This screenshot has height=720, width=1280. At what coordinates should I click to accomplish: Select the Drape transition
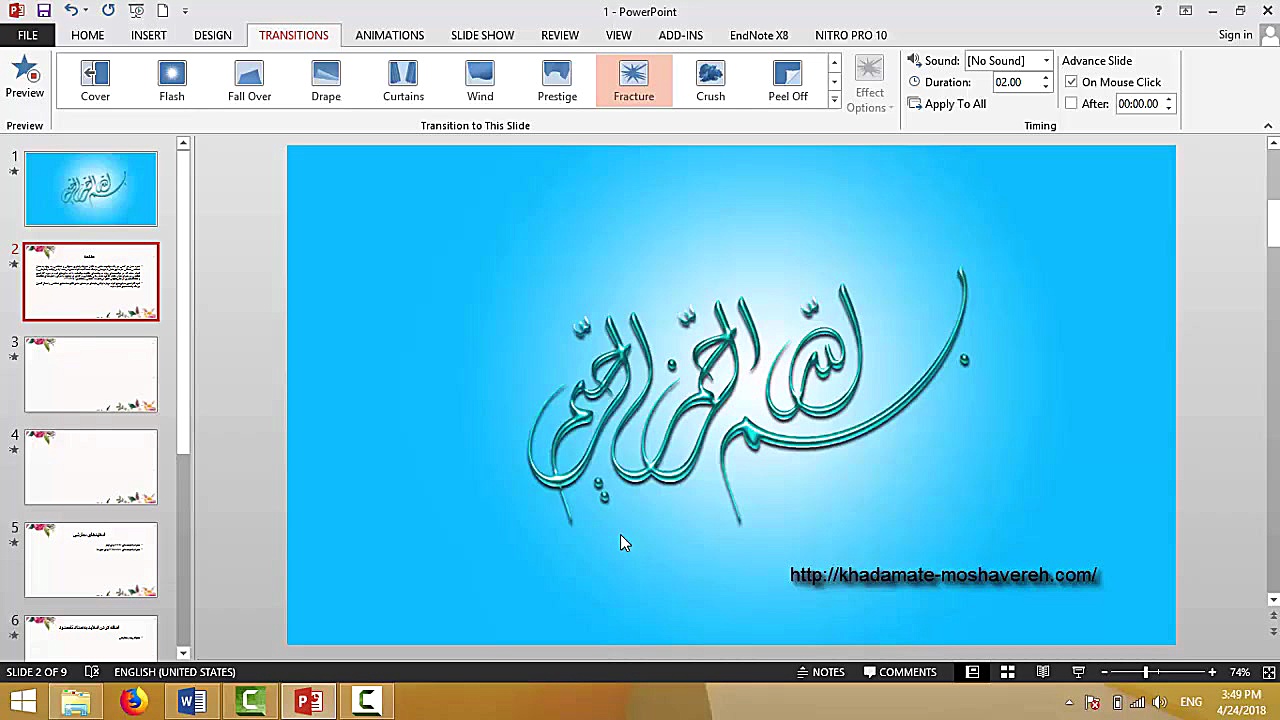point(326,80)
